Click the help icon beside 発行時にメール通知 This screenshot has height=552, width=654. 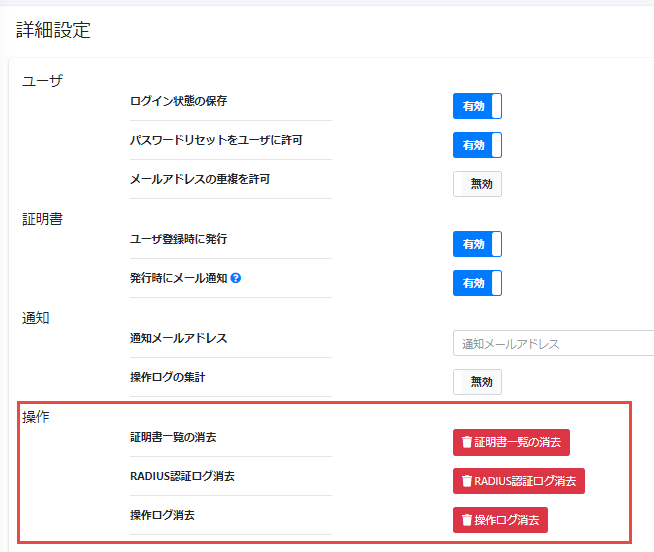pos(237,278)
